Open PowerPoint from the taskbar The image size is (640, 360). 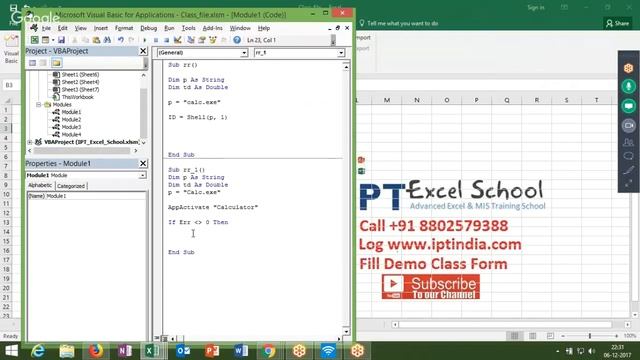coord(212,351)
